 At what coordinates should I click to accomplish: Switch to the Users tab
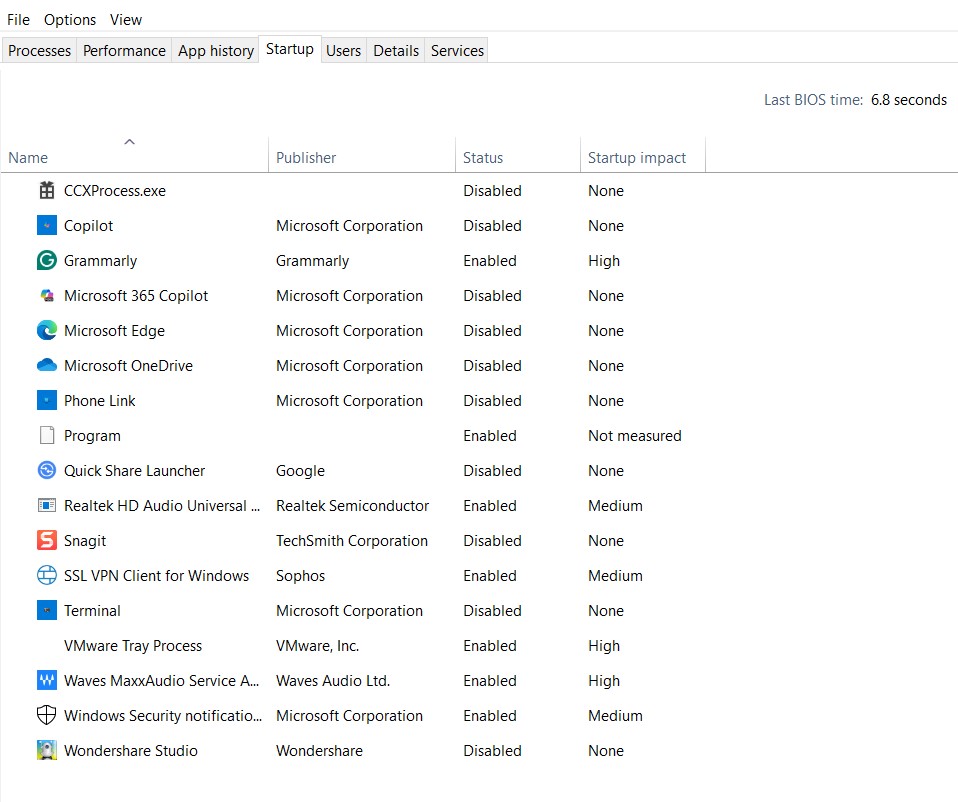(343, 51)
